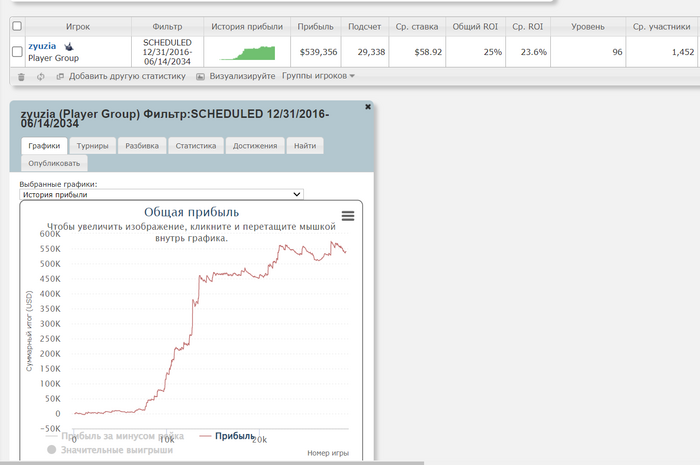This screenshot has height=465, width=700.
Task: Click the picture icon beside Визуализируйте
Action: coord(200,77)
